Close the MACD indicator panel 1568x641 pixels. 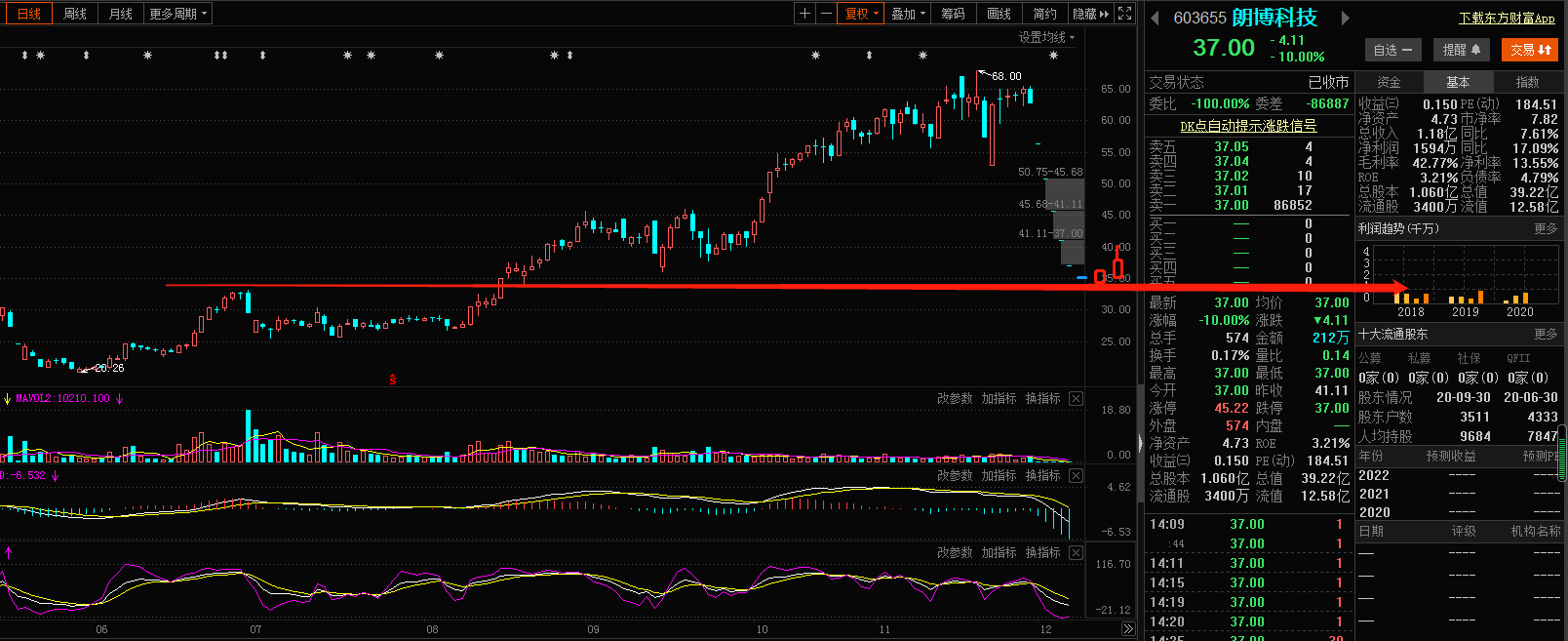tap(1076, 475)
